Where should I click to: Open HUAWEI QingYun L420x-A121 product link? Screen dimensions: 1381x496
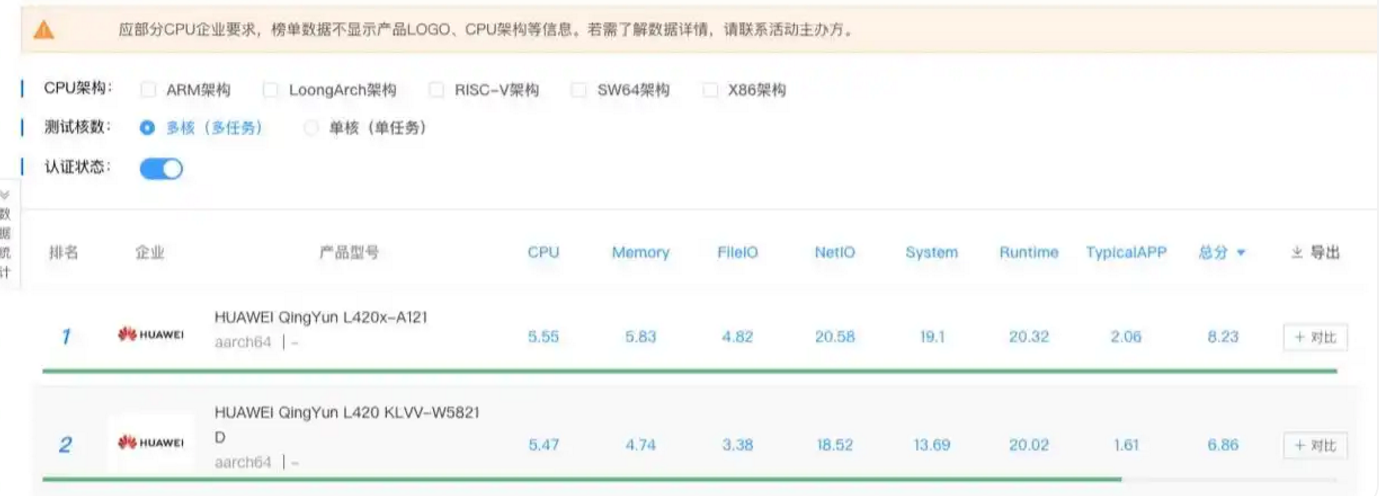coord(321,317)
